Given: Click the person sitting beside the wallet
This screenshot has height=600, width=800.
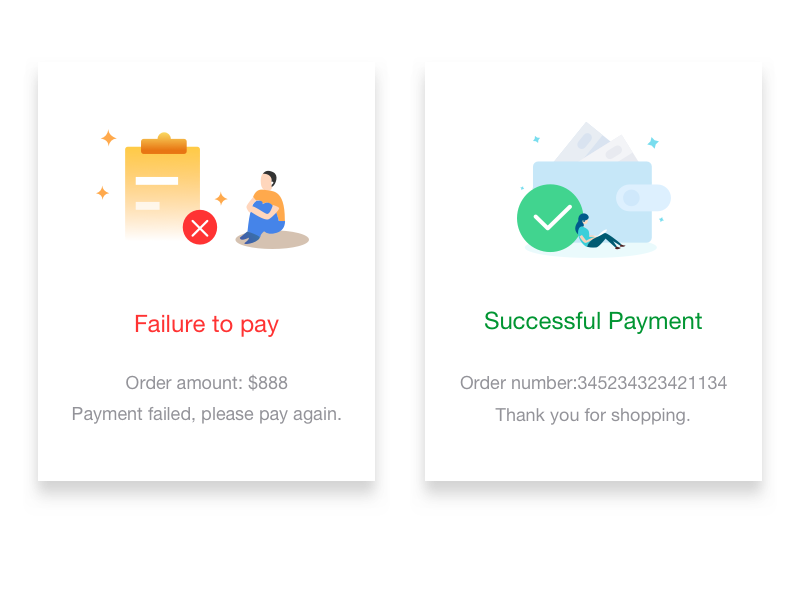Looking at the screenshot, I should [x=594, y=234].
